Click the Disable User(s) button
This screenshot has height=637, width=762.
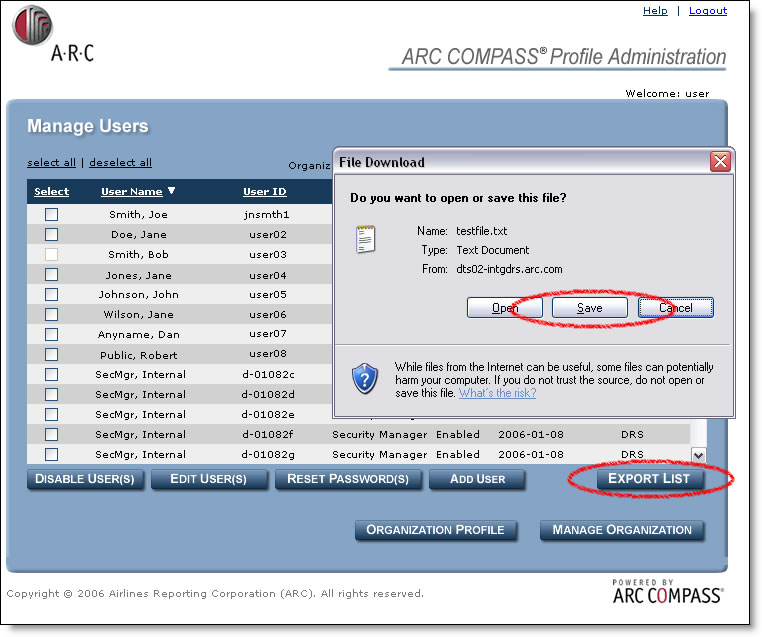click(85, 479)
